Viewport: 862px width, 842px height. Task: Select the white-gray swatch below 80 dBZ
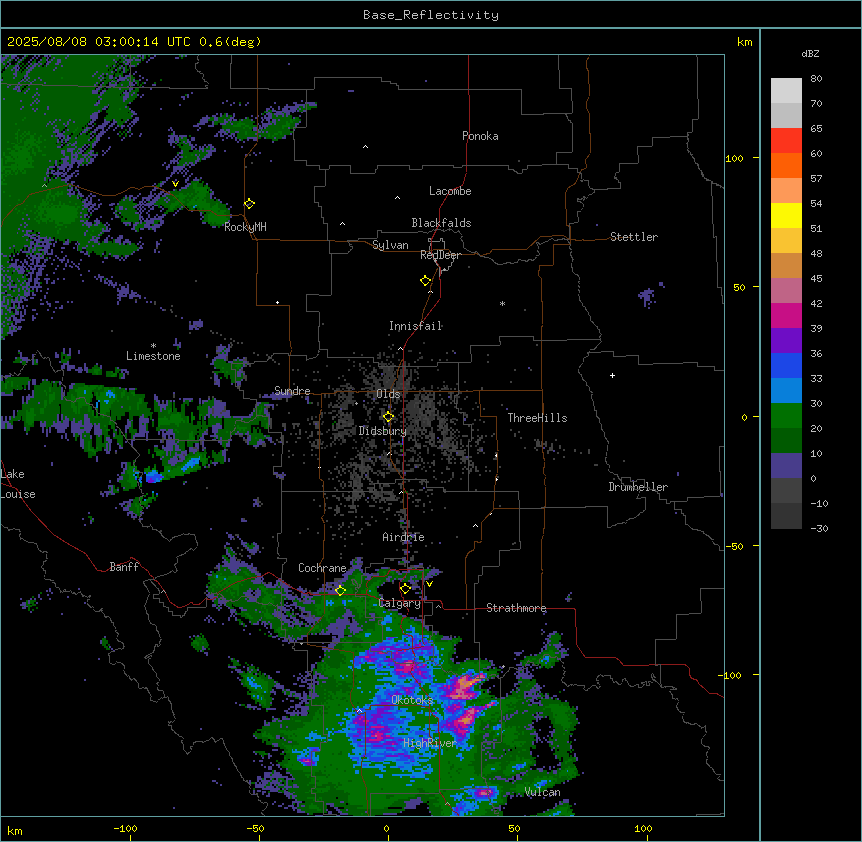(x=786, y=90)
